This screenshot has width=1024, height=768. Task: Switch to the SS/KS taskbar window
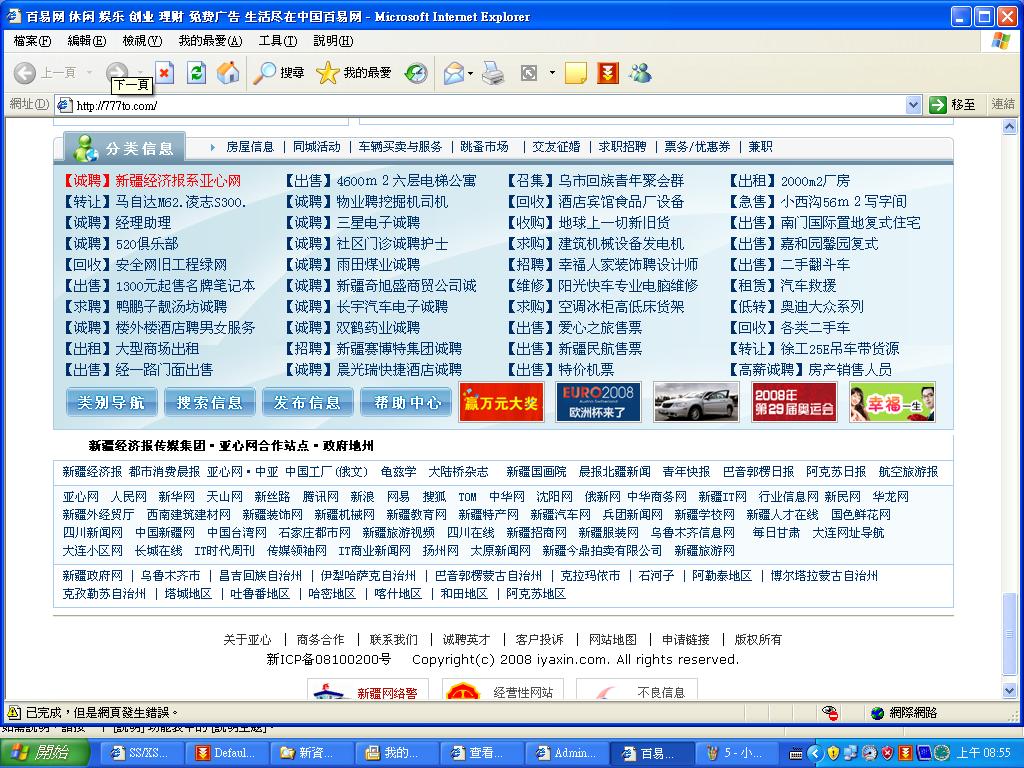point(141,753)
